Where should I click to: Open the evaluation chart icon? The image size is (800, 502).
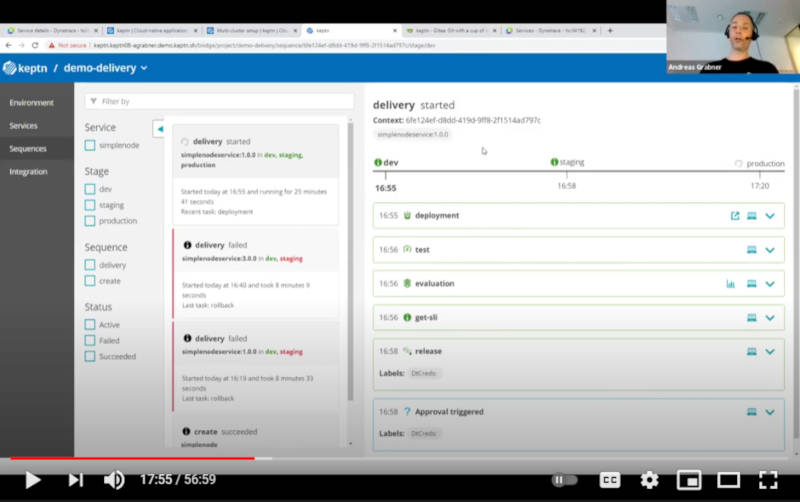(731, 284)
